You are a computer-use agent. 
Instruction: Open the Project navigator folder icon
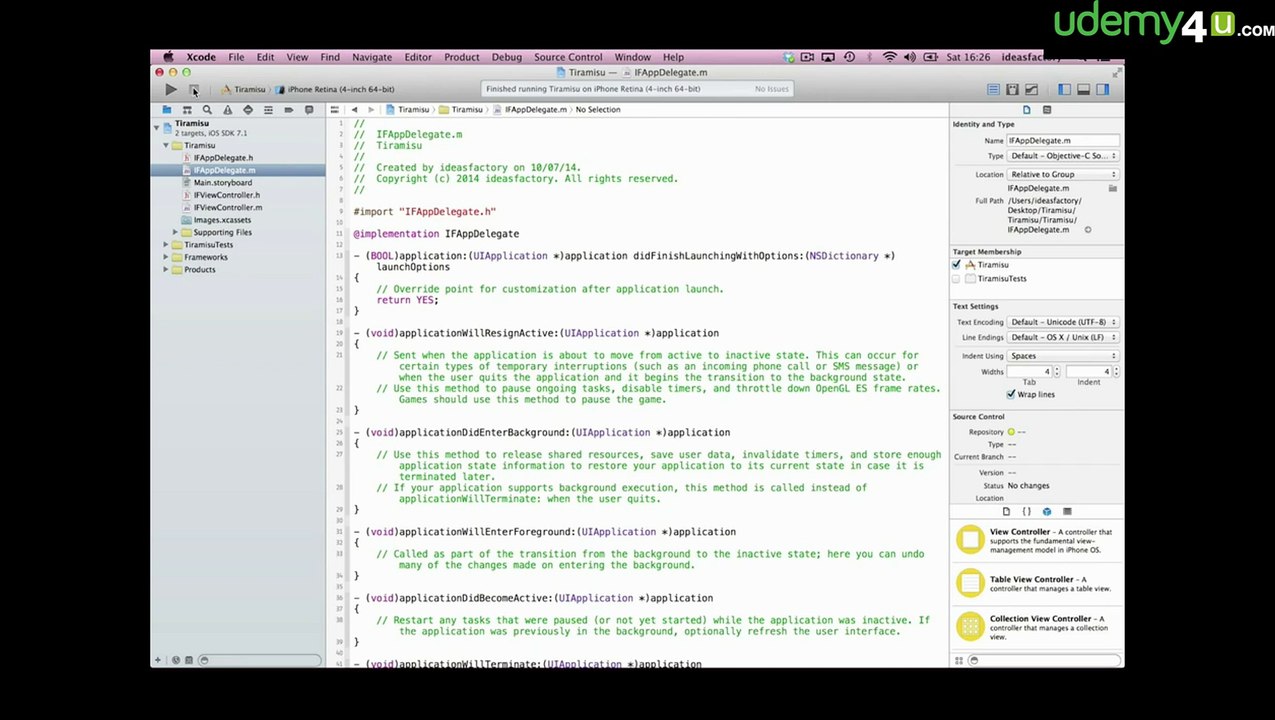(166, 110)
